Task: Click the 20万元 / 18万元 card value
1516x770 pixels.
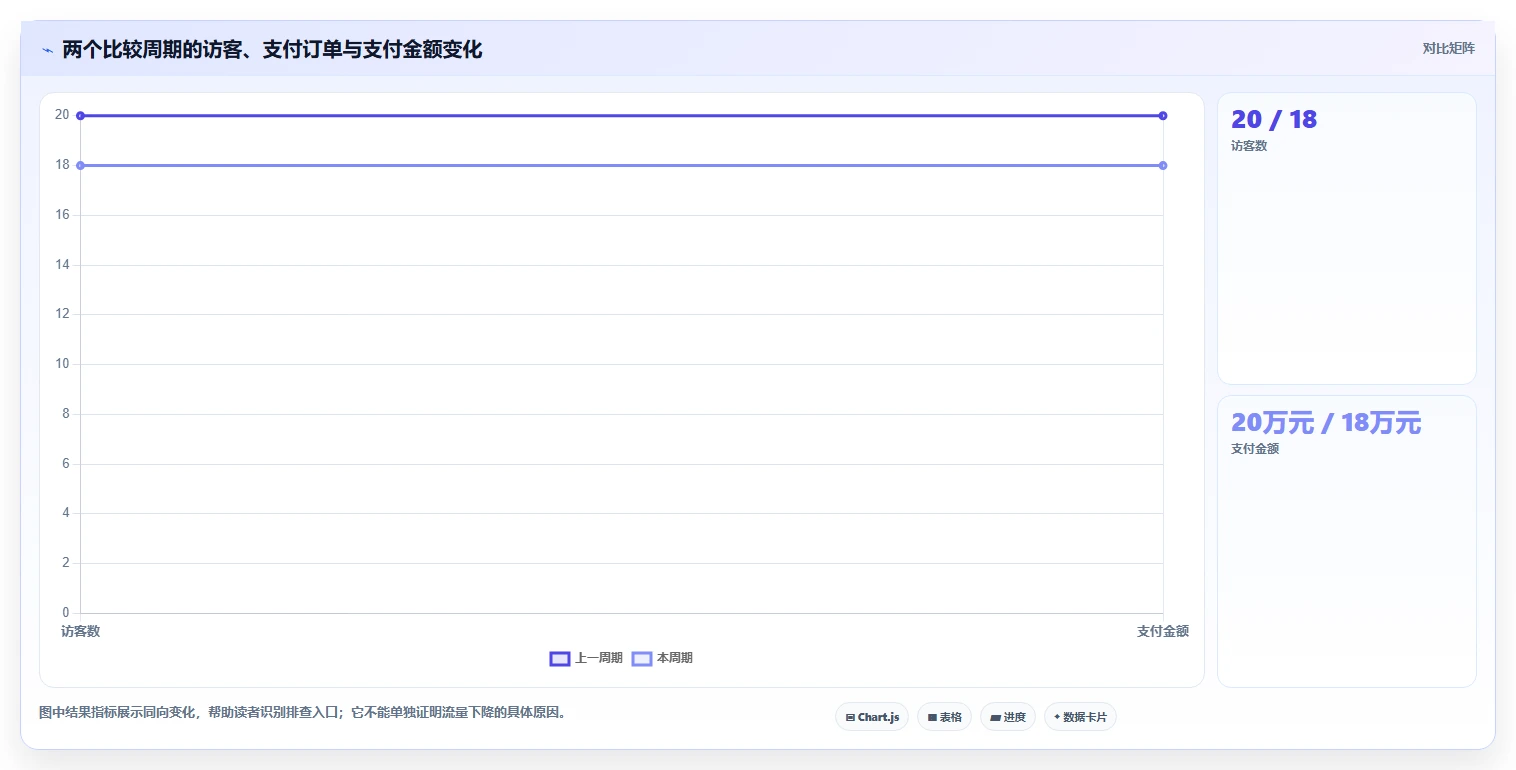Action: click(1325, 423)
